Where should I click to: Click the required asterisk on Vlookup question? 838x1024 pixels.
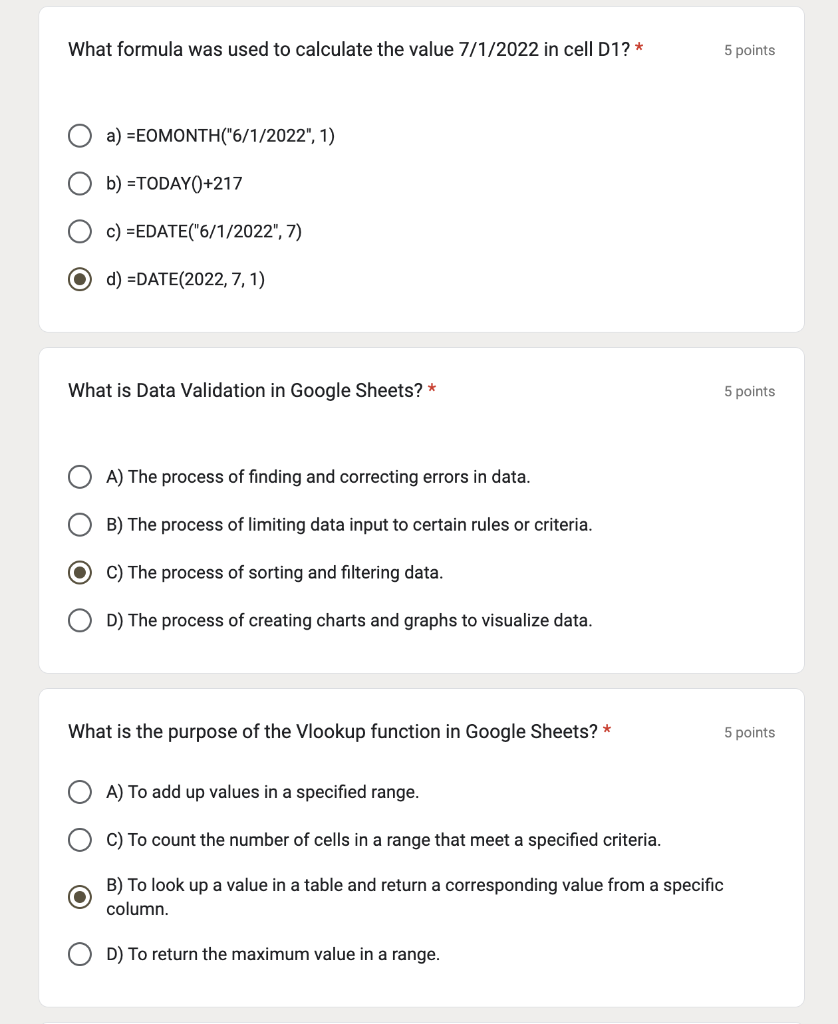607,730
